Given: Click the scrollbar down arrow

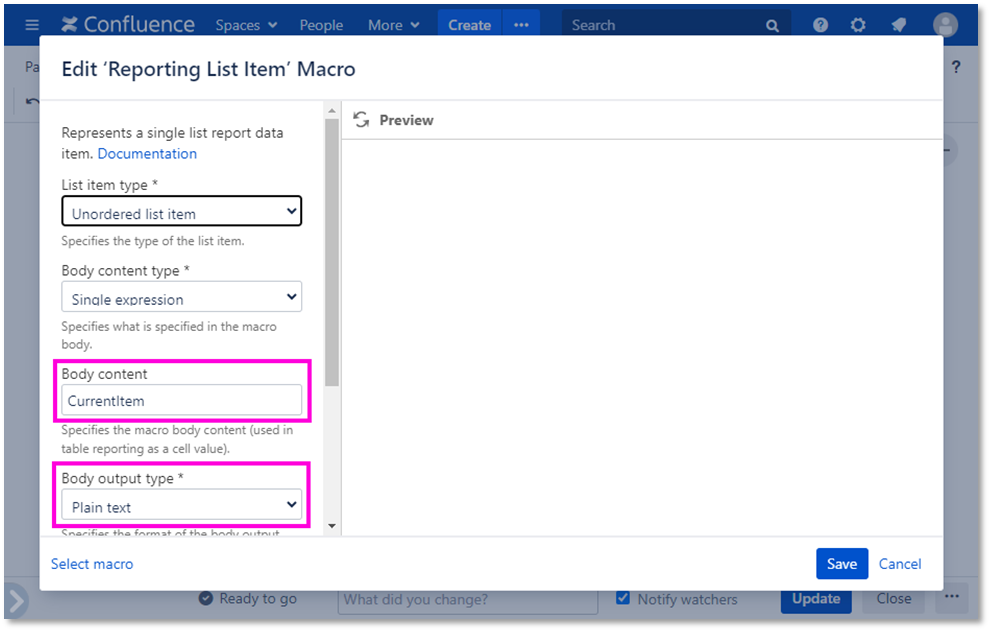Looking at the screenshot, I should [x=332, y=526].
